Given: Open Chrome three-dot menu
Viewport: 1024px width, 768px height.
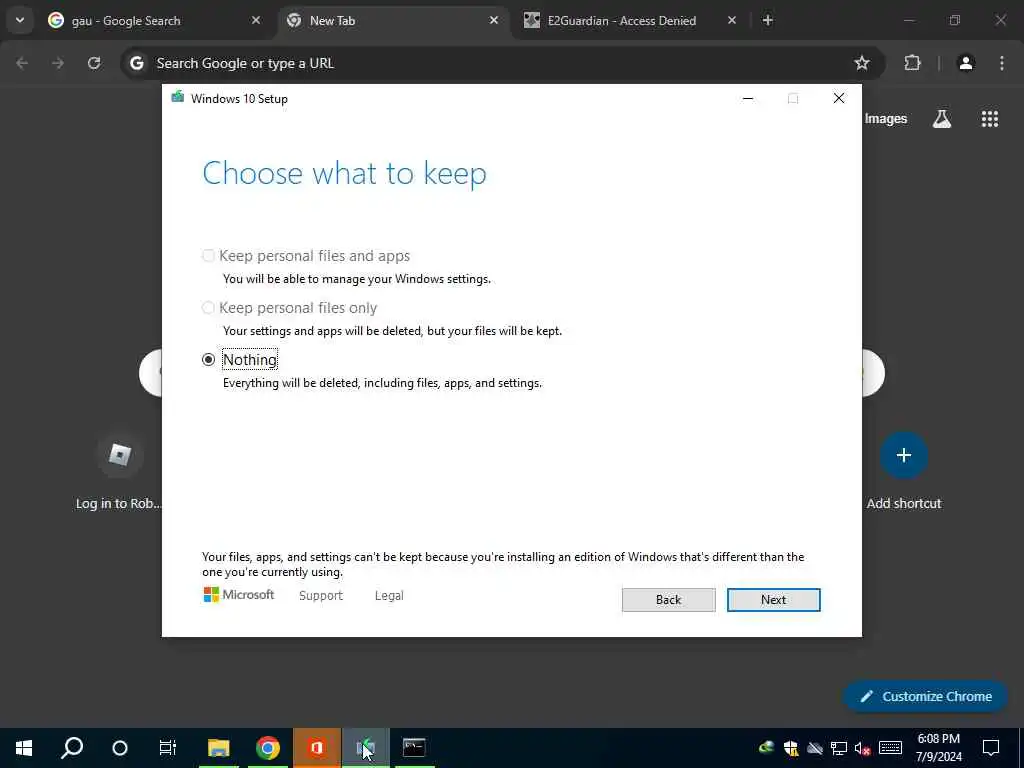Looking at the screenshot, I should coord(1002,63).
